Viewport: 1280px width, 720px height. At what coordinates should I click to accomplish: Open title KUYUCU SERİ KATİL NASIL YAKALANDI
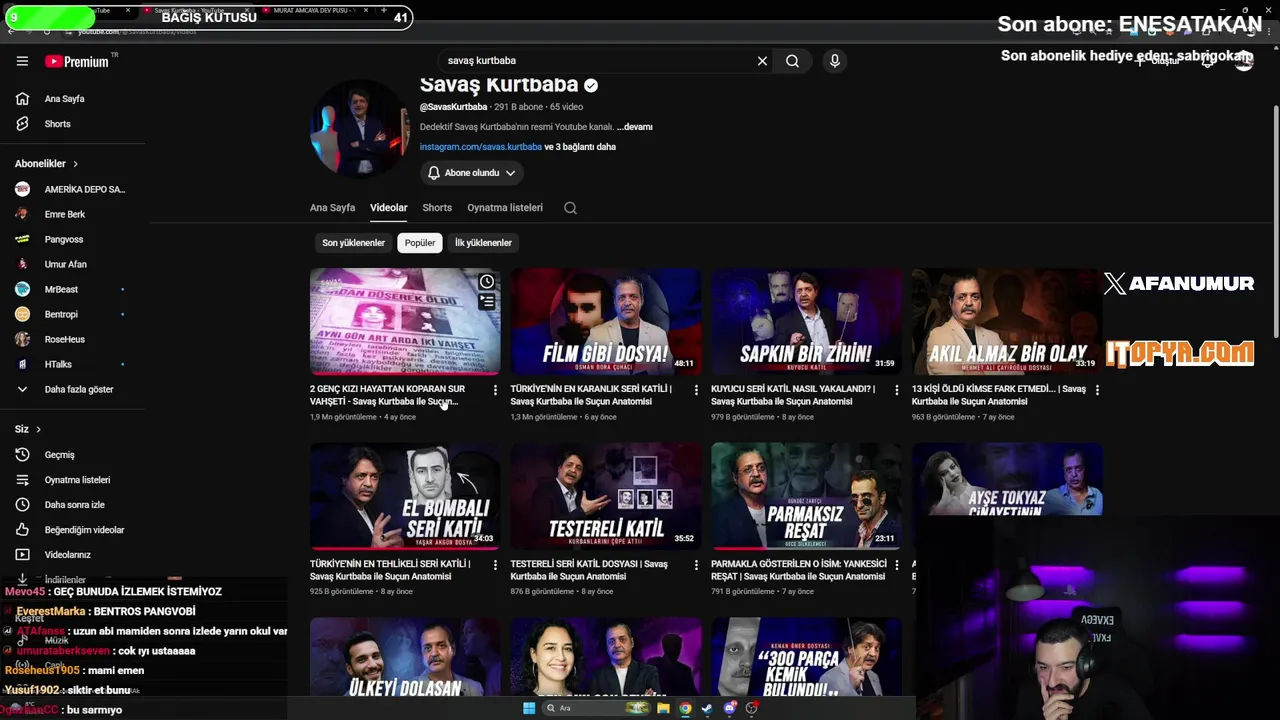793,395
